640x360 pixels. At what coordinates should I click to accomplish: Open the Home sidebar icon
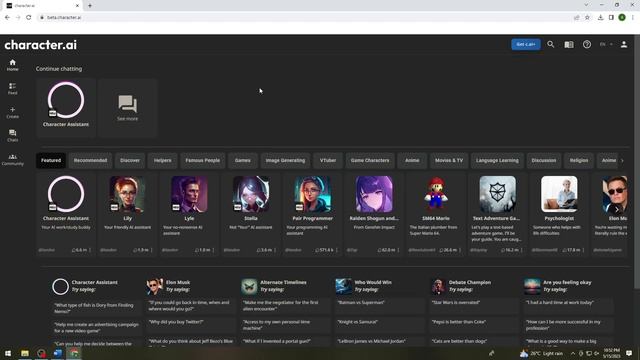click(12, 65)
